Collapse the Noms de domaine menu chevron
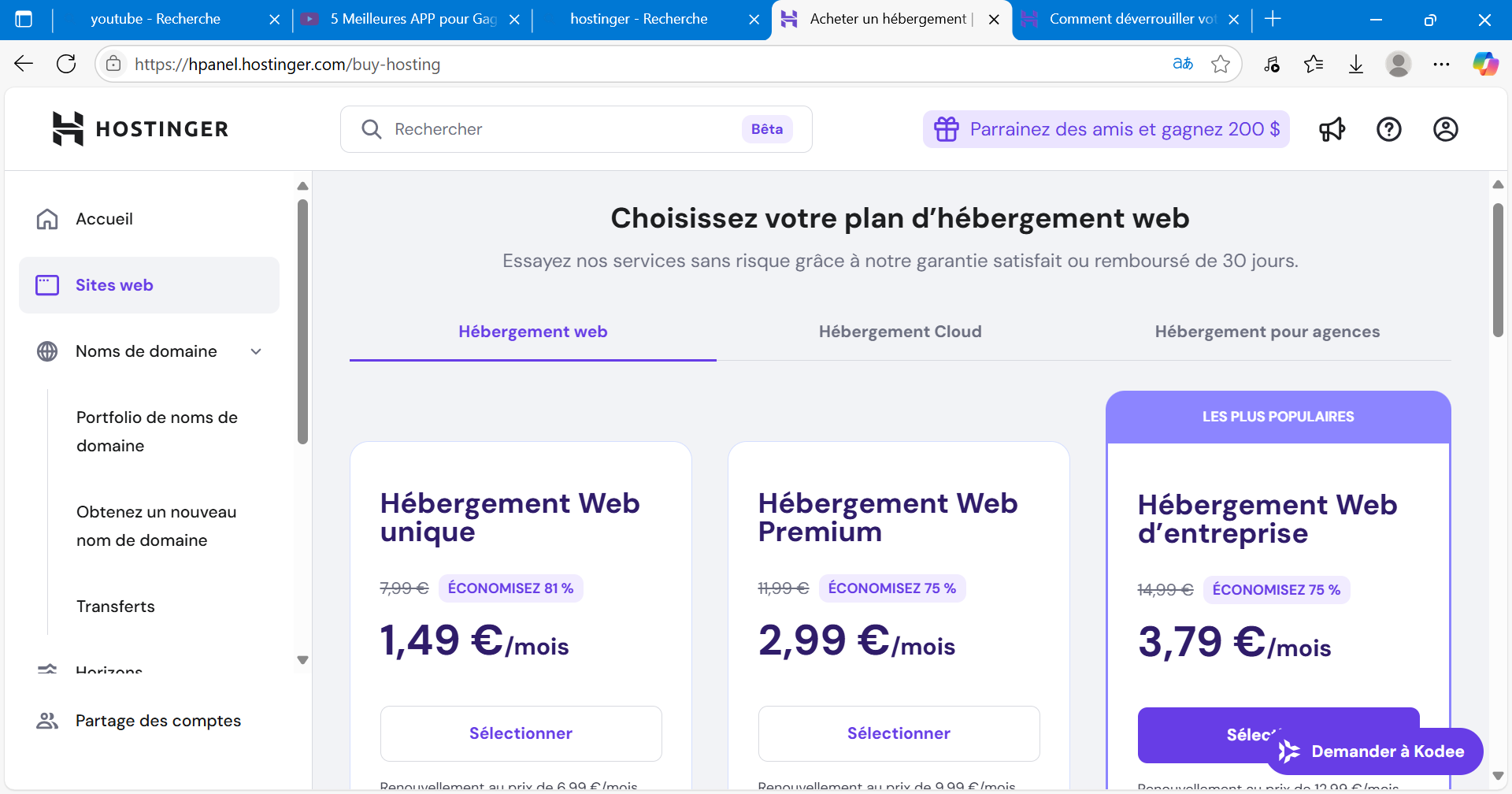Viewport: 1512px width, 794px height. click(256, 351)
